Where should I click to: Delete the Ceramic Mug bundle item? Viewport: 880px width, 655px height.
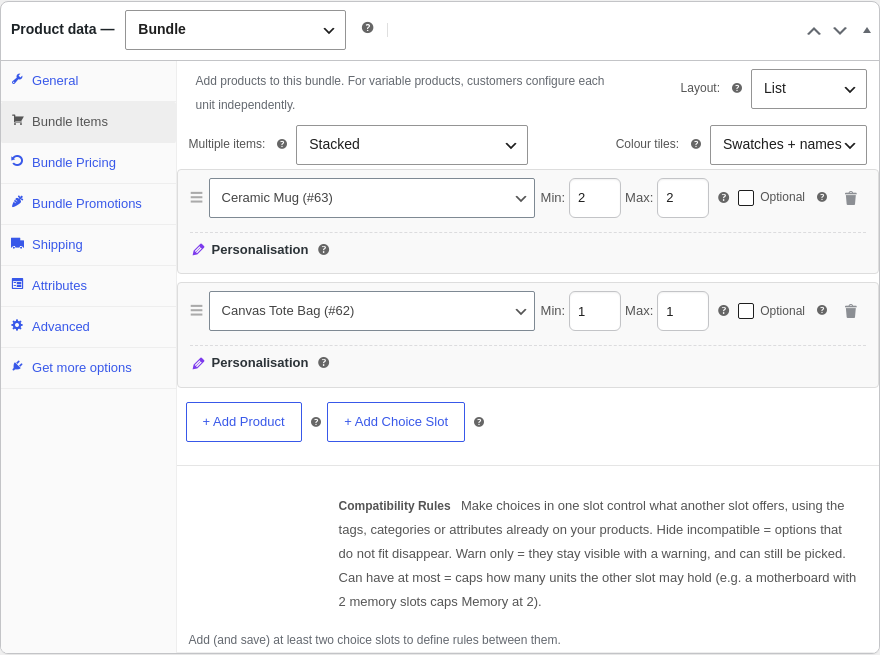pos(851,198)
